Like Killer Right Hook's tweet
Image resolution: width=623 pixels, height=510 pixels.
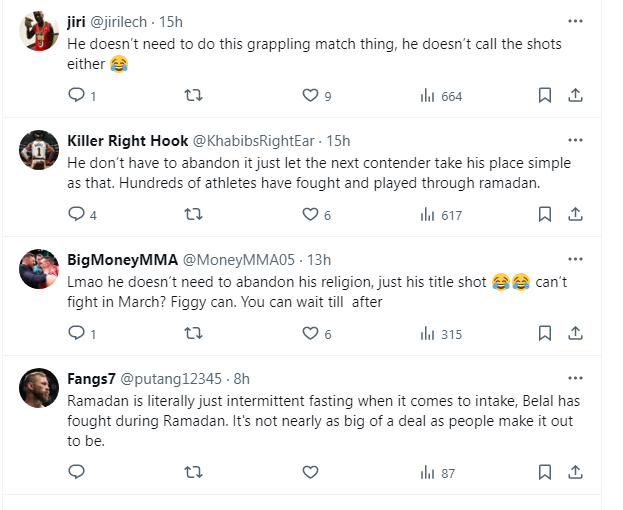[310, 214]
